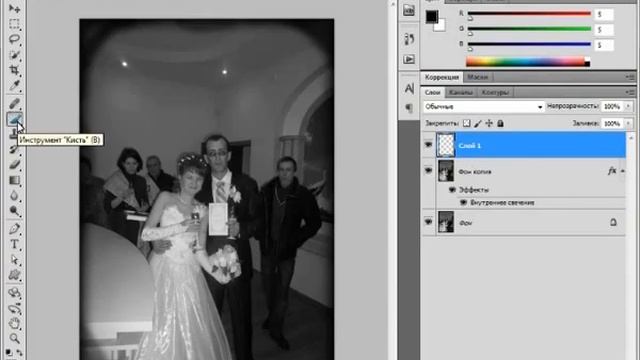640x360 pixels.
Task: Toggle visibility of Внутреннее свечение effect
Action: [463, 202]
